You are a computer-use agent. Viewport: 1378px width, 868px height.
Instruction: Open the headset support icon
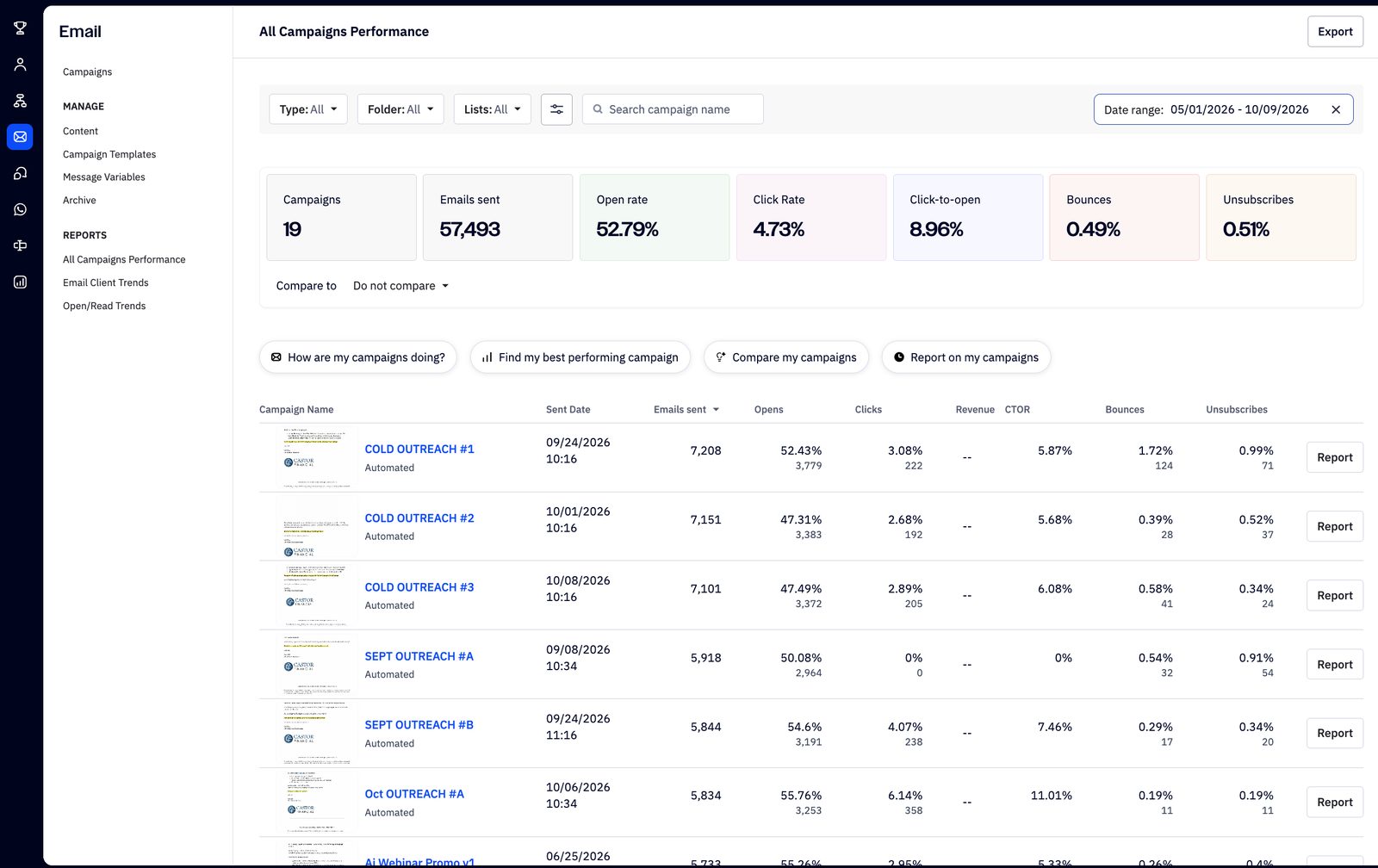pos(20,173)
